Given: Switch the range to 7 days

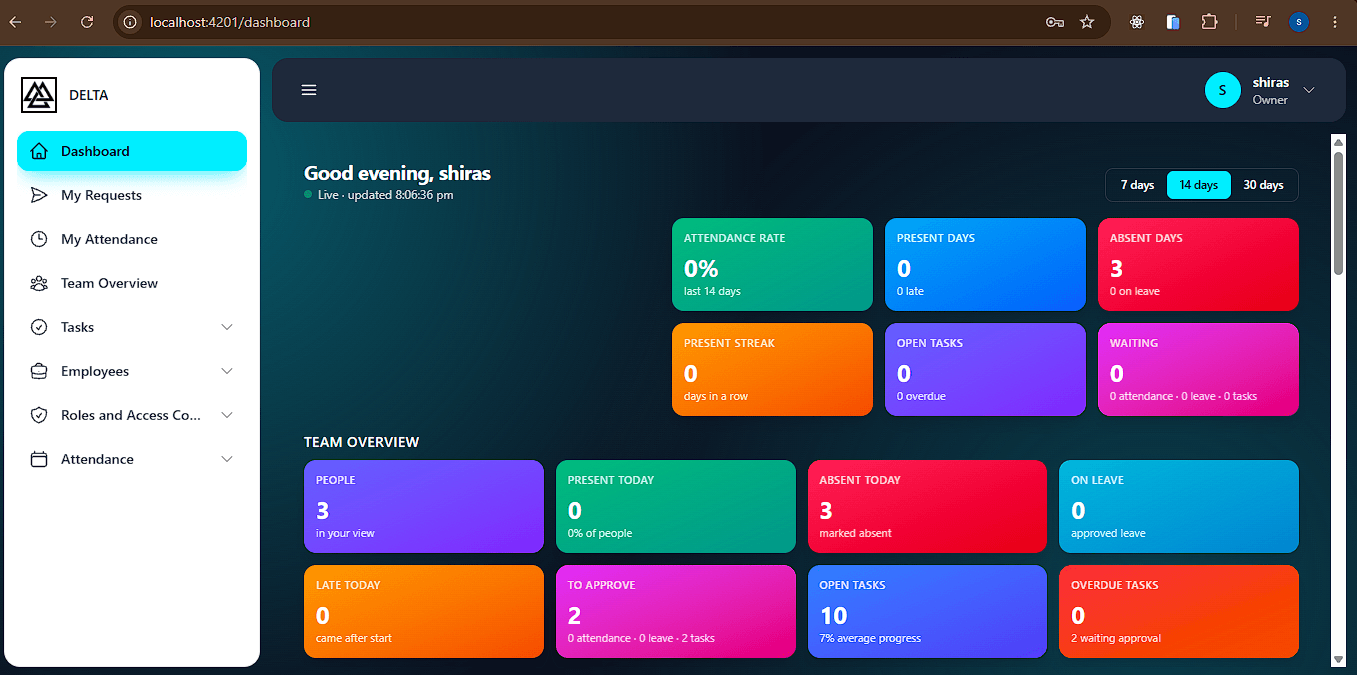Looking at the screenshot, I should point(1137,185).
